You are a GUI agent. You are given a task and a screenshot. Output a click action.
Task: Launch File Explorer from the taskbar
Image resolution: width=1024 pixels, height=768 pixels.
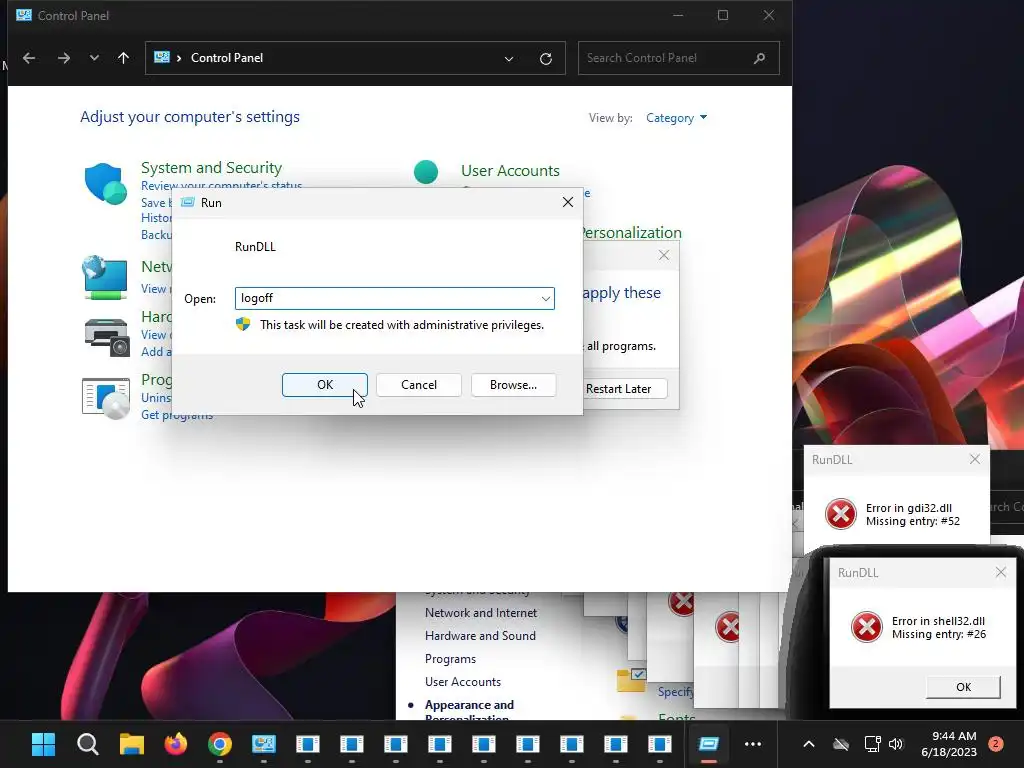pyautogui.click(x=131, y=744)
